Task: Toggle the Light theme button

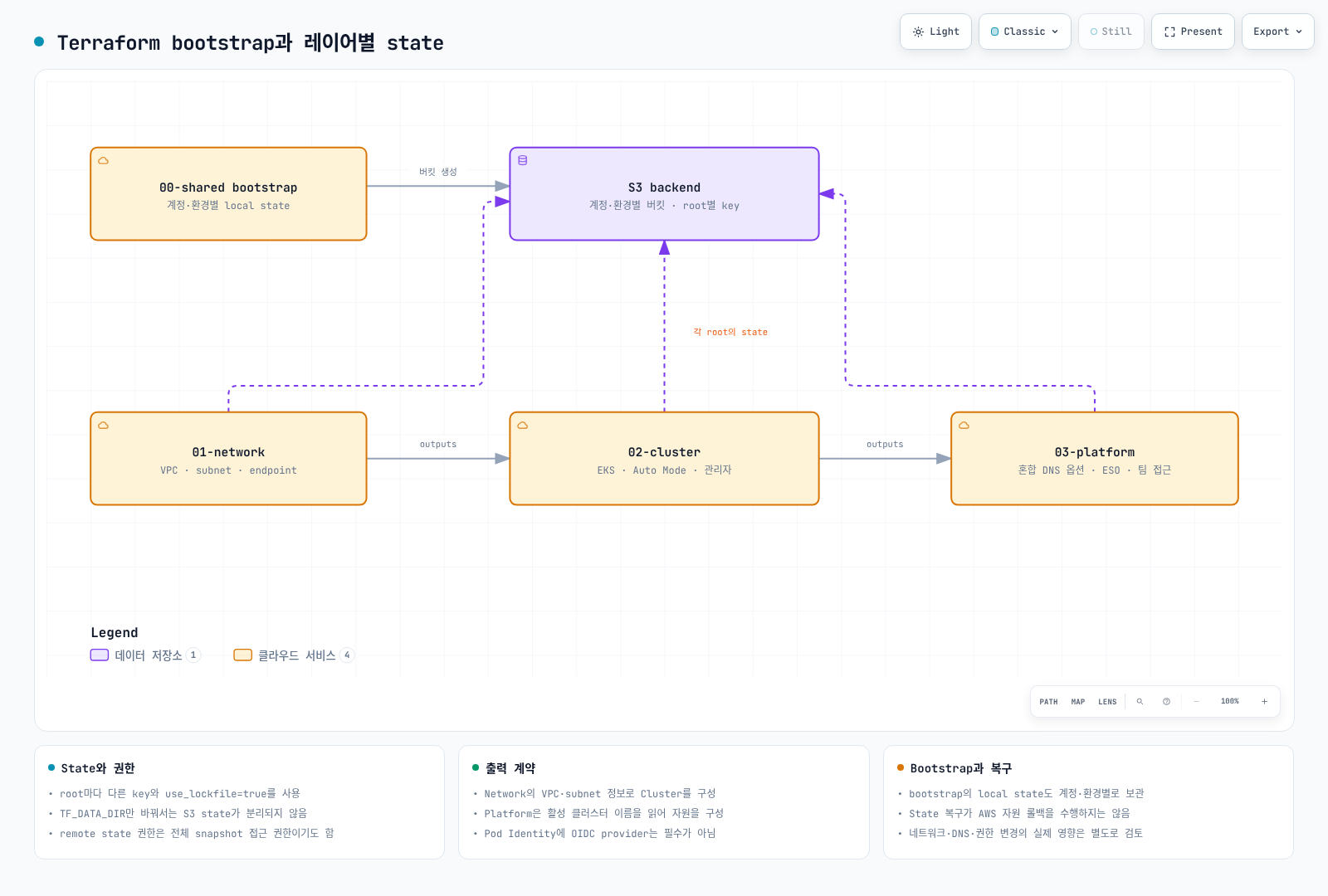Action: pyautogui.click(x=935, y=32)
